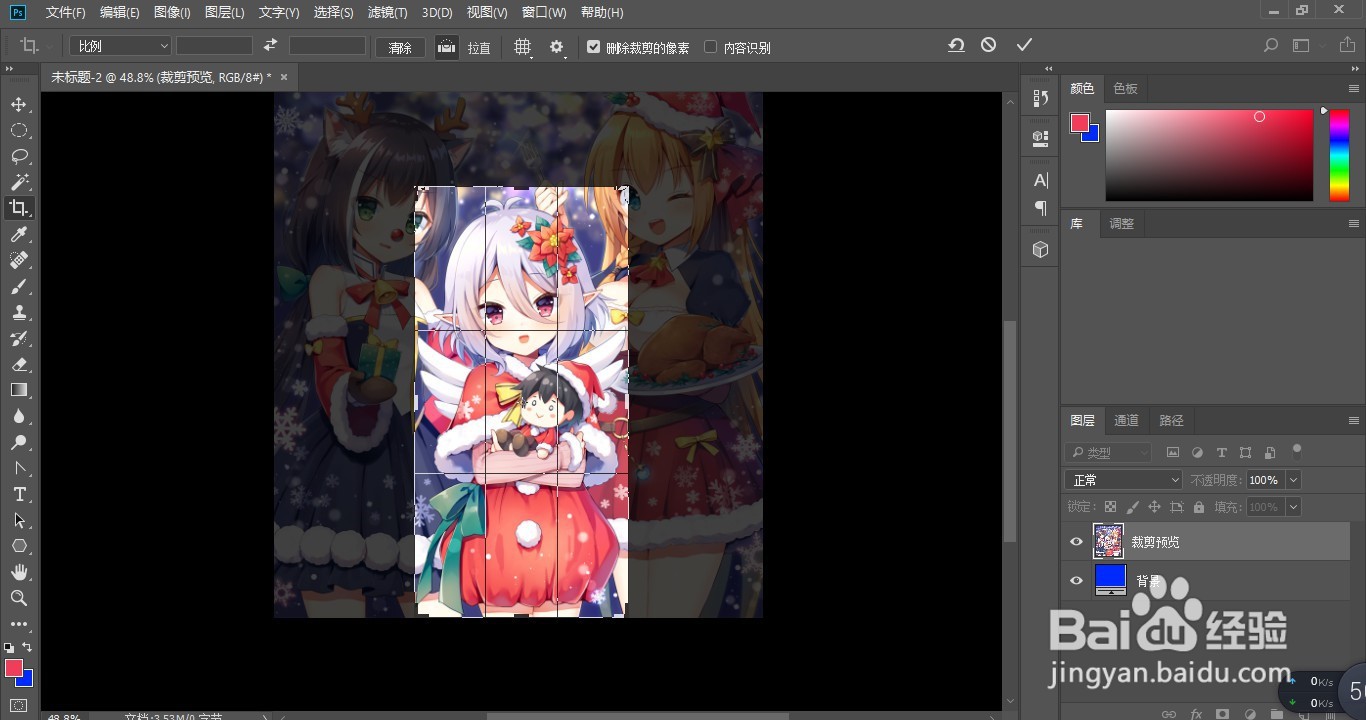
Task: Hide the 裁剪预览 layer
Action: [1076, 542]
